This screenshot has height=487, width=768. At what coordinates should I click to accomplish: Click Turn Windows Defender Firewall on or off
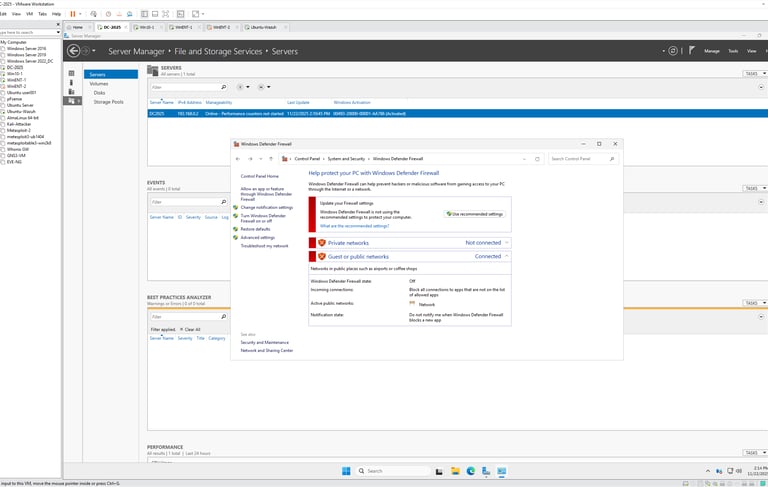pos(263,218)
